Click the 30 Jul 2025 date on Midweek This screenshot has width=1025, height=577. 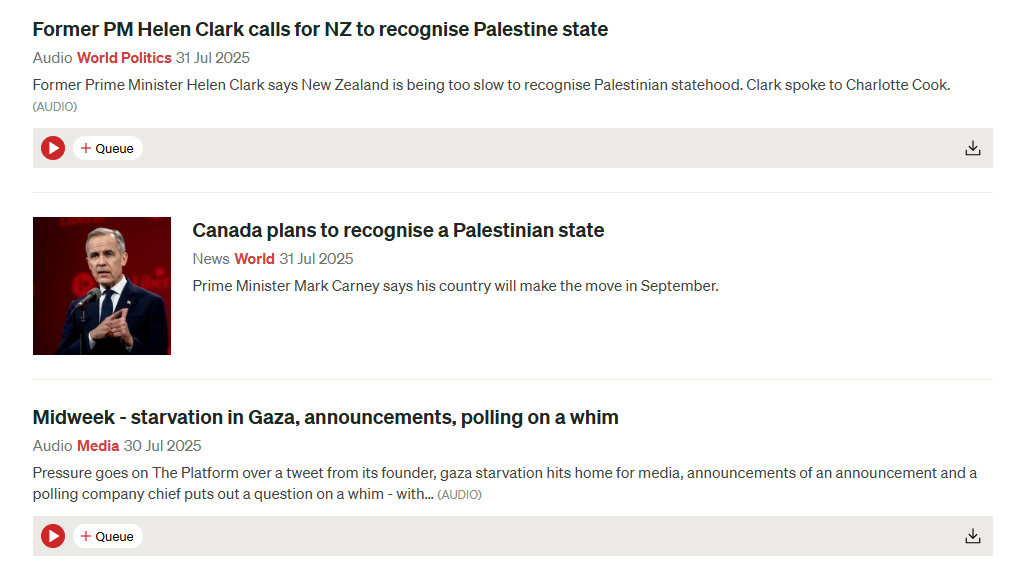[162, 446]
